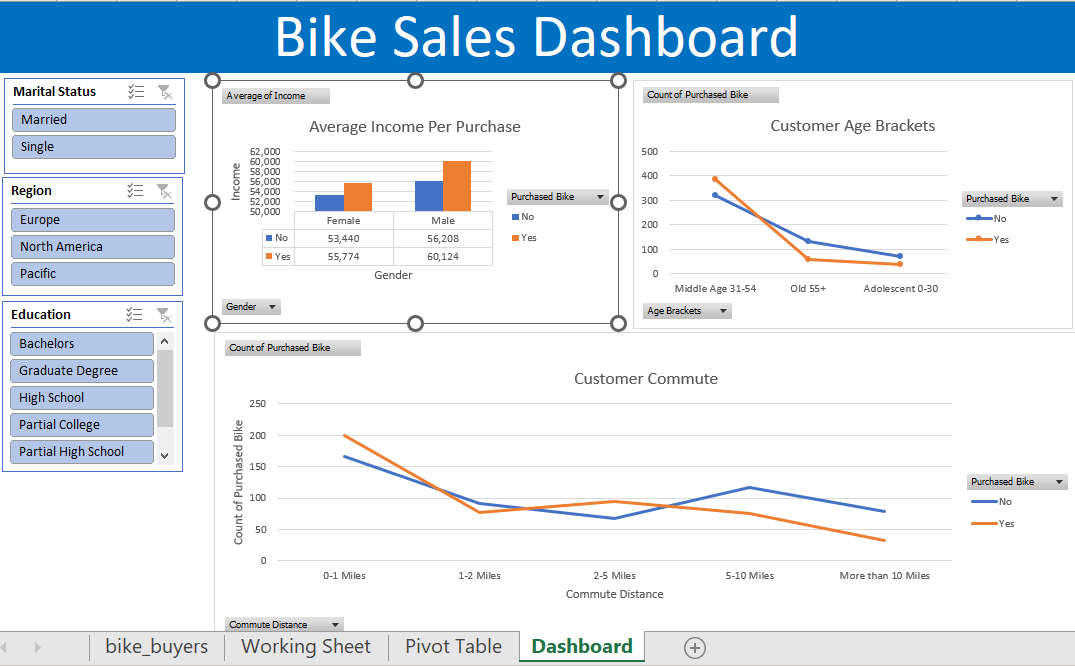The height and width of the screenshot is (666, 1075).
Task: Select the Graduate Degree education option
Action: tap(82, 371)
